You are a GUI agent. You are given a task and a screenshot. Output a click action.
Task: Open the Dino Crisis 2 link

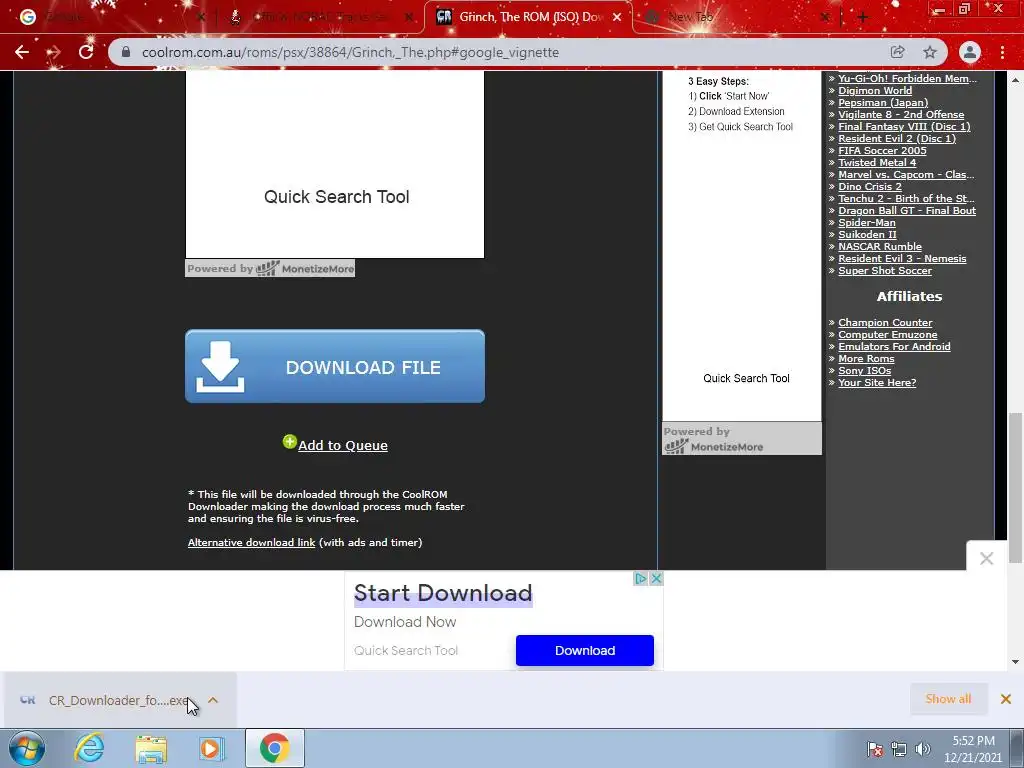click(x=870, y=187)
